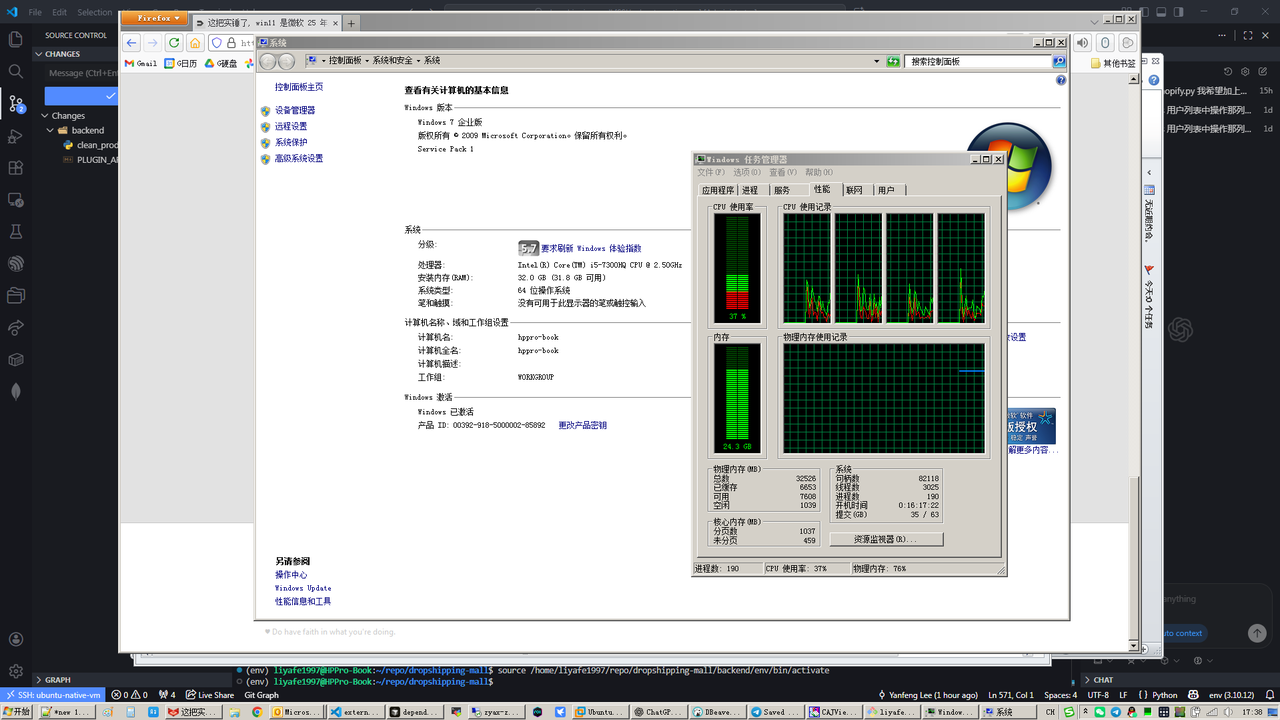This screenshot has width=1280, height=720.
Task: Open the Explorer view in VS Code
Action: tap(15, 39)
